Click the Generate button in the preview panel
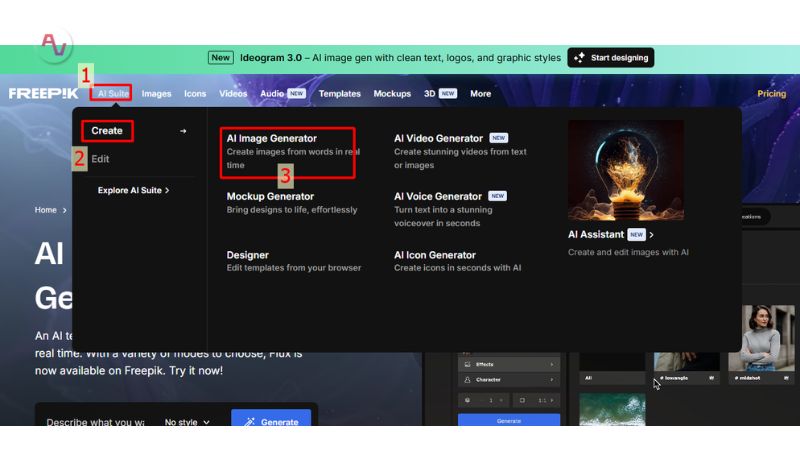This screenshot has height=450, width=800. point(509,420)
